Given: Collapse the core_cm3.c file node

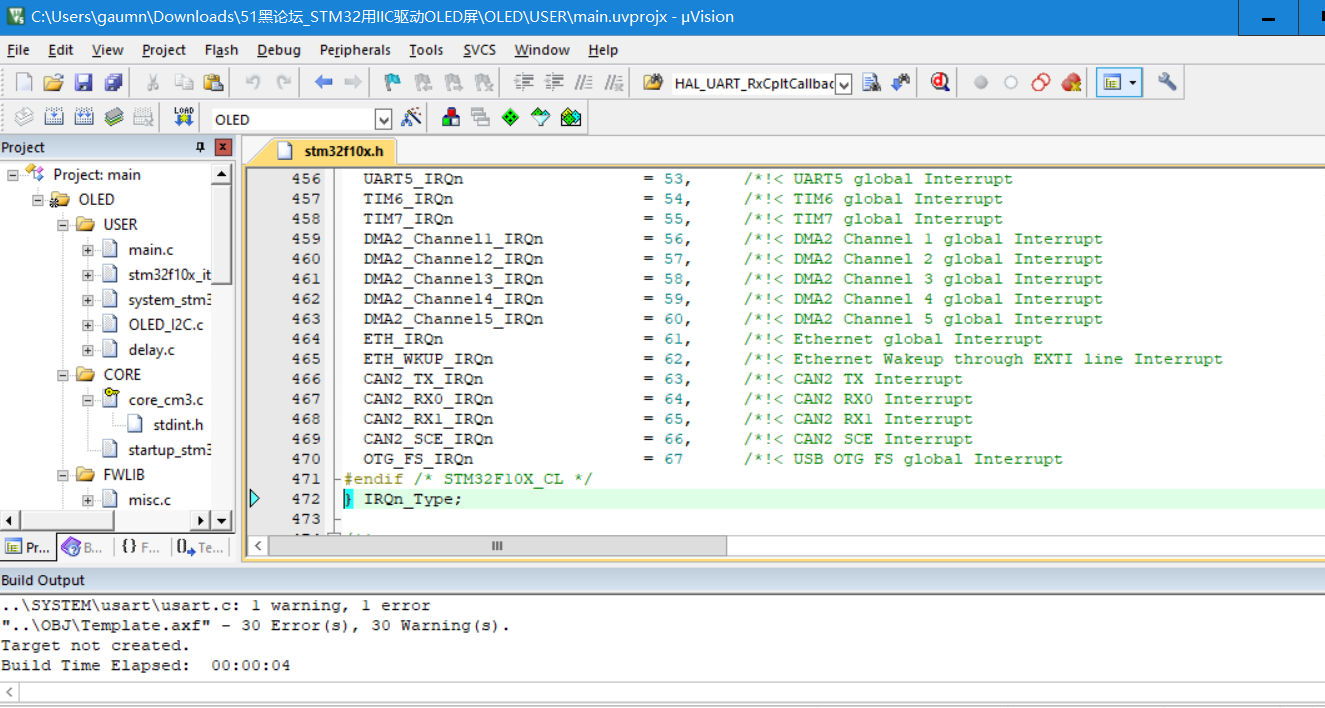Looking at the screenshot, I should pos(88,400).
